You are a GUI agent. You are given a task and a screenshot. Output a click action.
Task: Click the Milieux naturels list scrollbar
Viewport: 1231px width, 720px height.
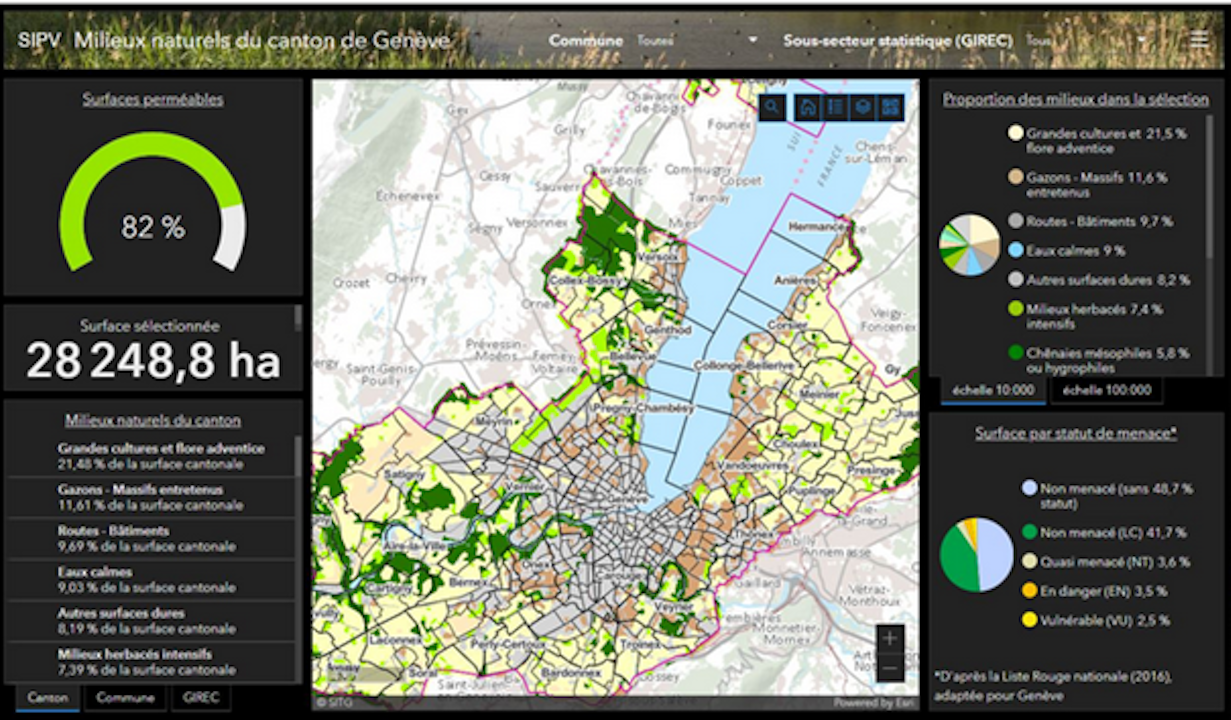click(x=297, y=456)
